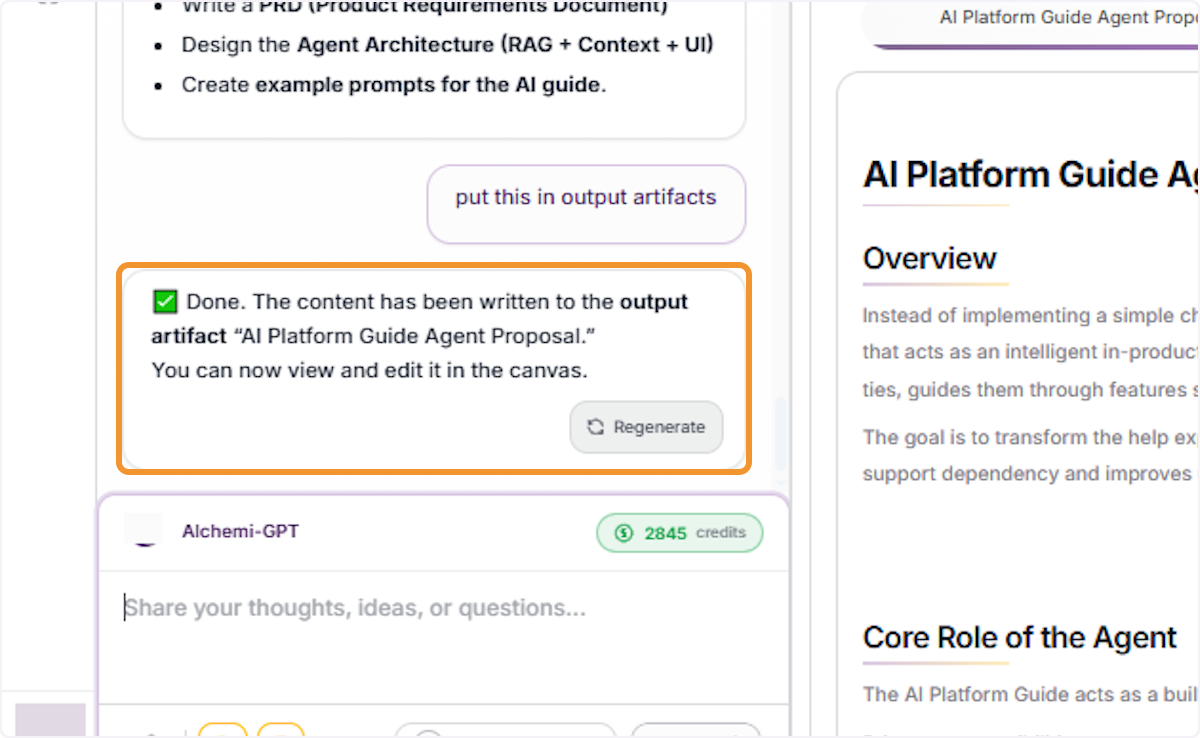Click the circular arrows regenerate icon
The height and width of the screenshot is (738, 1200).
pyautogui.click(x=595, y=427)
